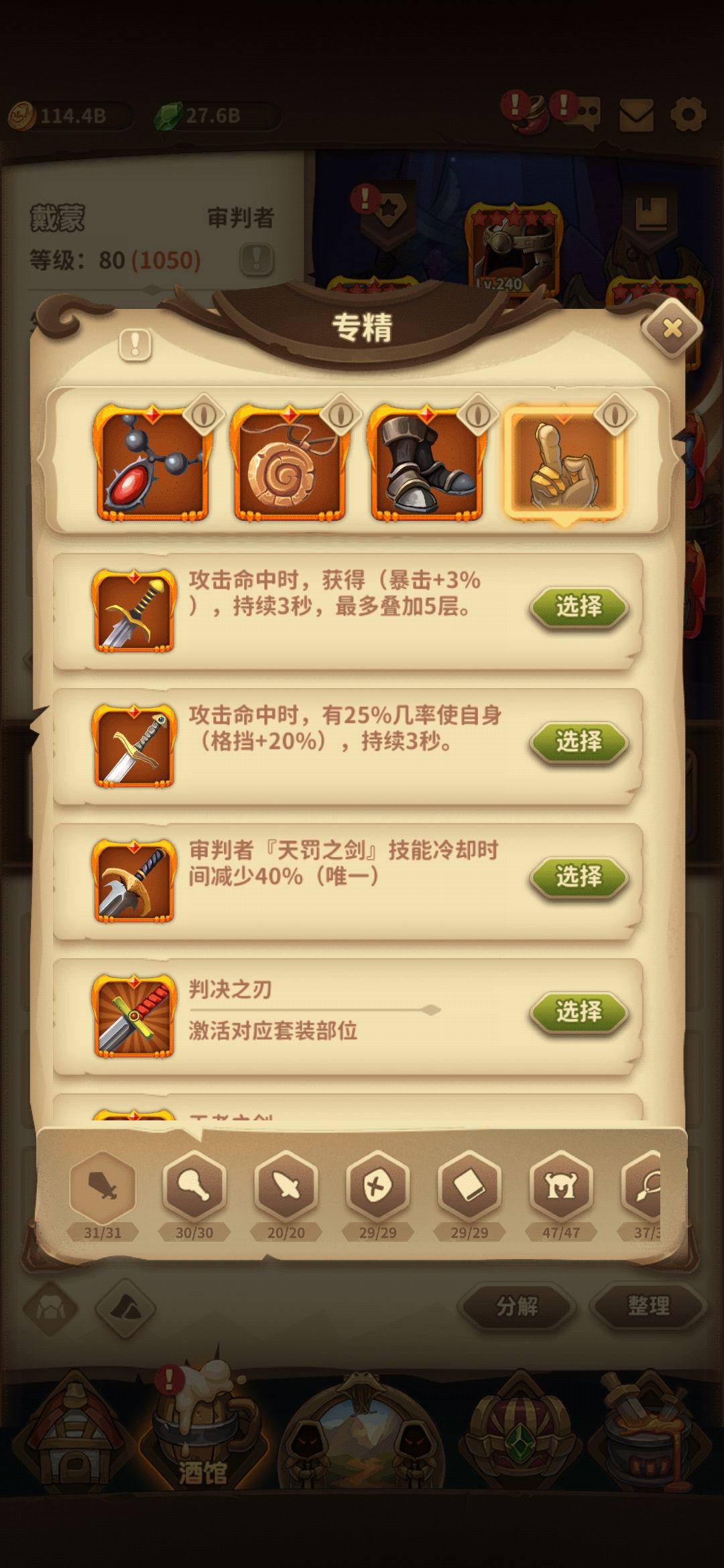
Task: Click the 判决之刃 sword thumbnail
Action: pos(134,1017)
